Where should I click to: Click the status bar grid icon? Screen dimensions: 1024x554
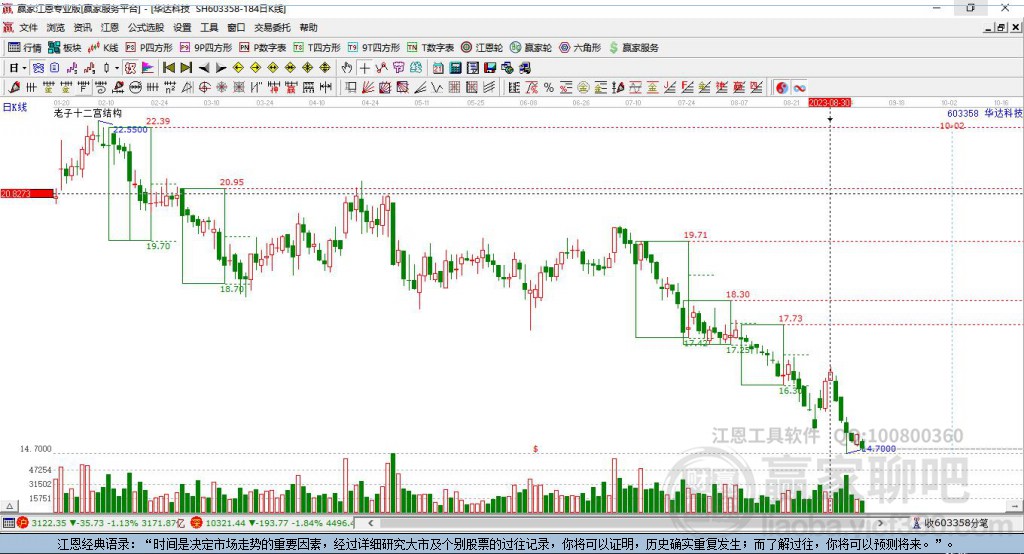point(8,523)
